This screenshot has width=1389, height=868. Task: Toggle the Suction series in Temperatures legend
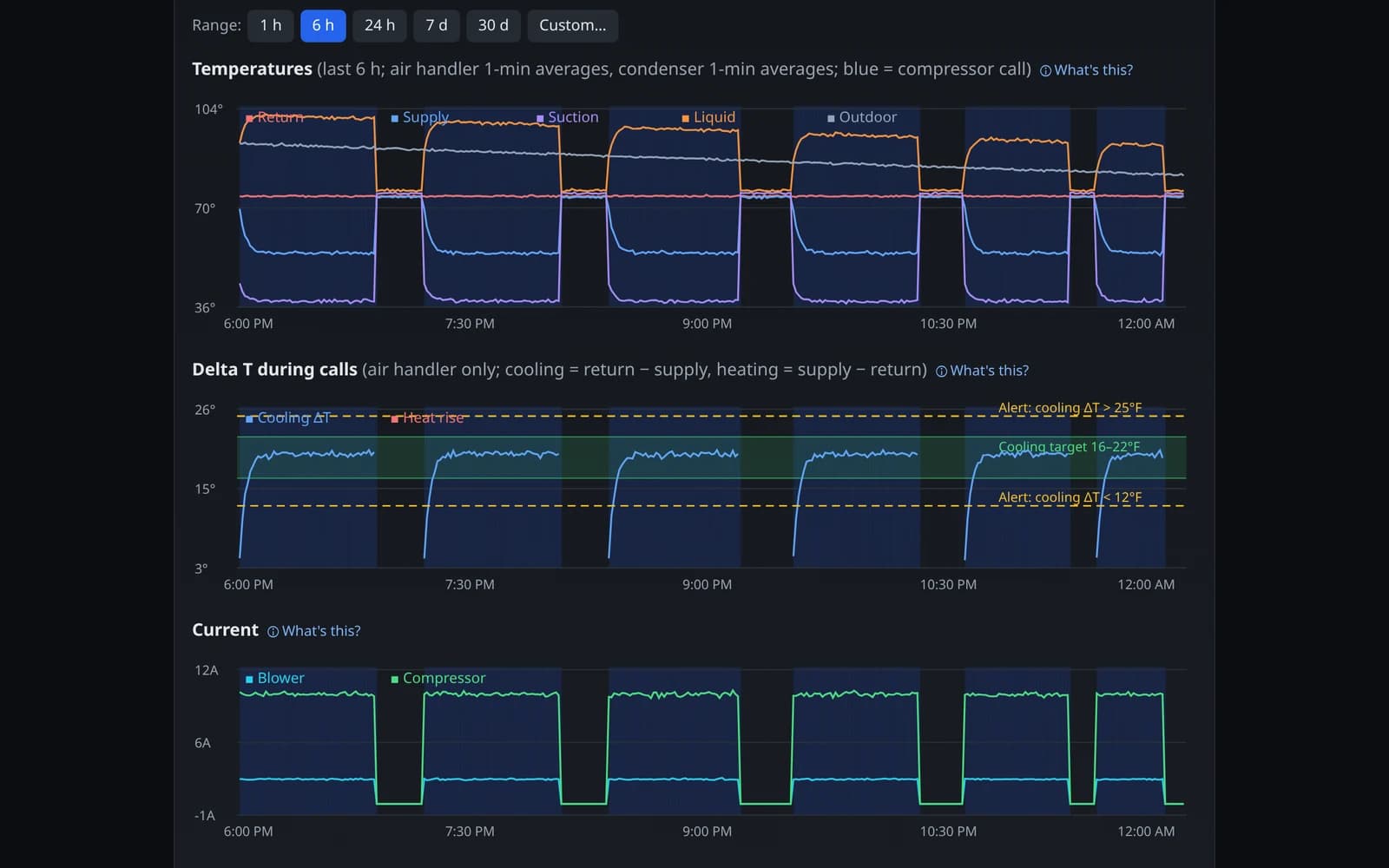click(567, 117)
